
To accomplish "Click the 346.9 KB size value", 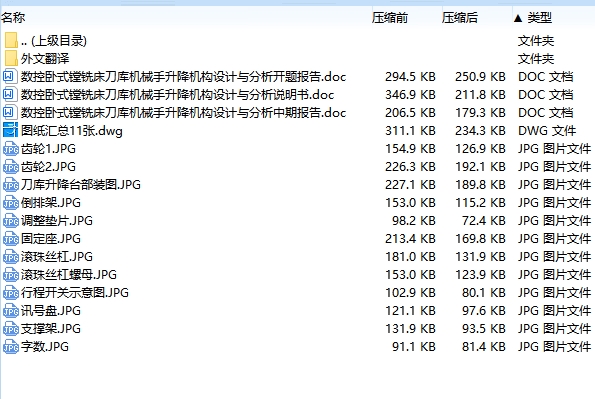I will click(x=410, y=95).
